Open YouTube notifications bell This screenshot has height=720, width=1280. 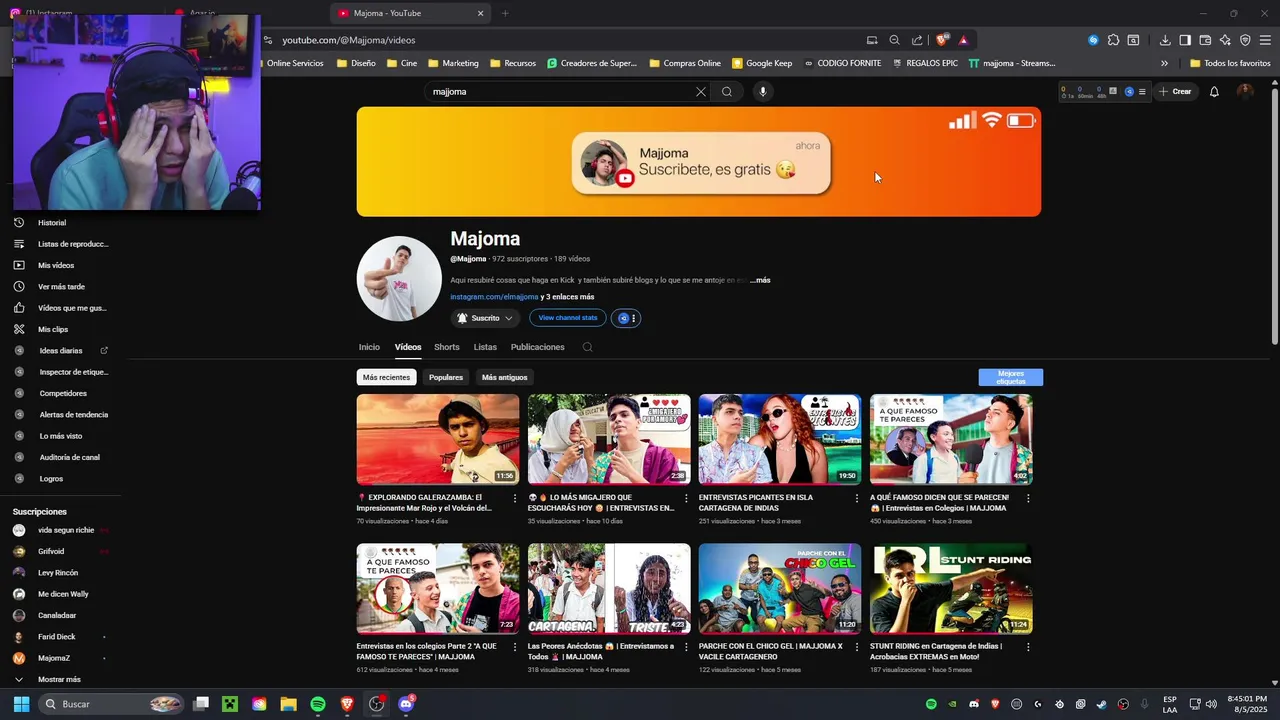point(1214,91)
